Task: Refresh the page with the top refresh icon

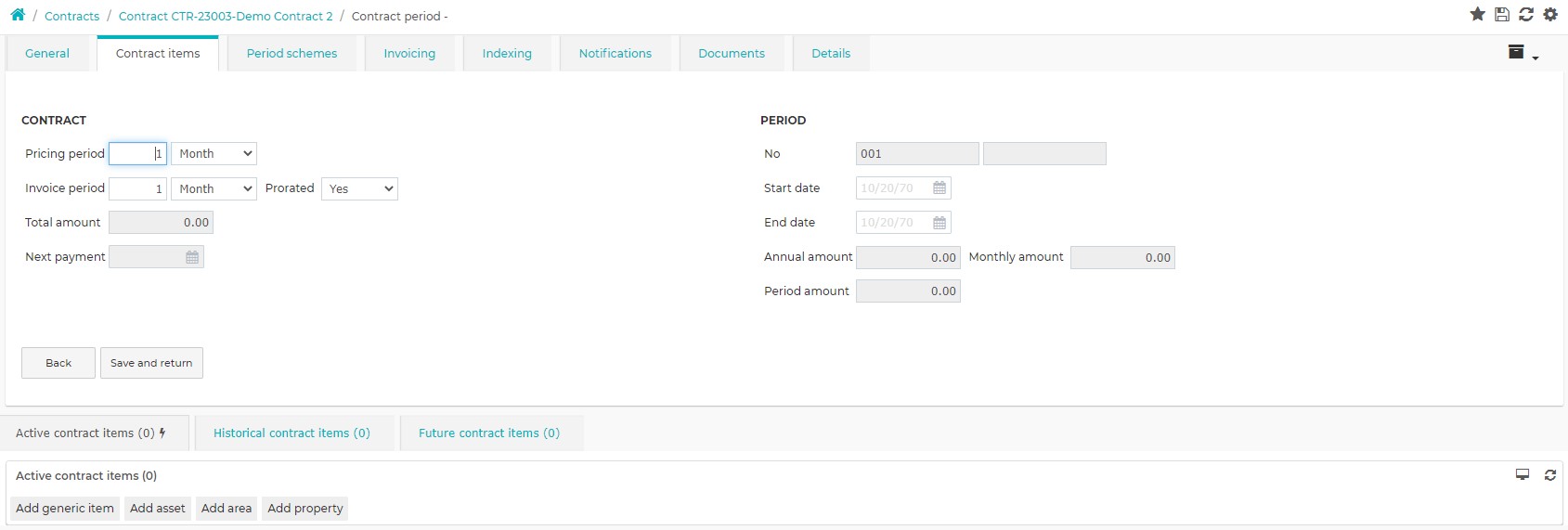Action: [x=1526, y=14]
